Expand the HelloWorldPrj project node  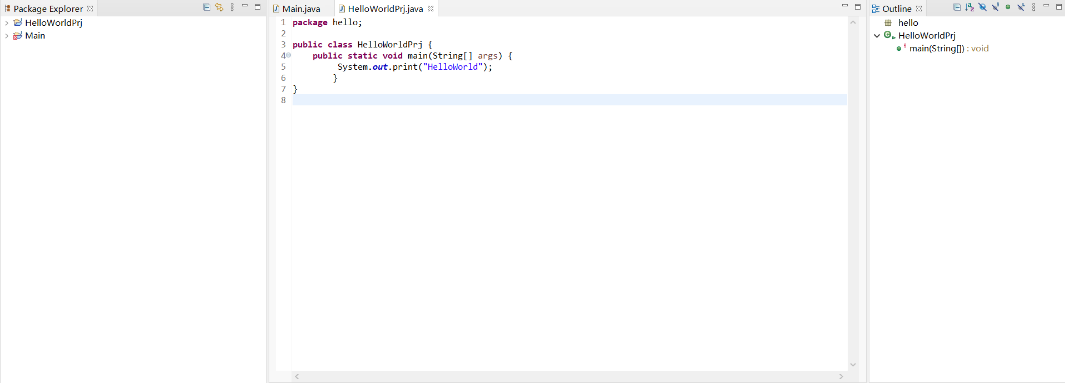pyautogui.click(x=7, y=22)
